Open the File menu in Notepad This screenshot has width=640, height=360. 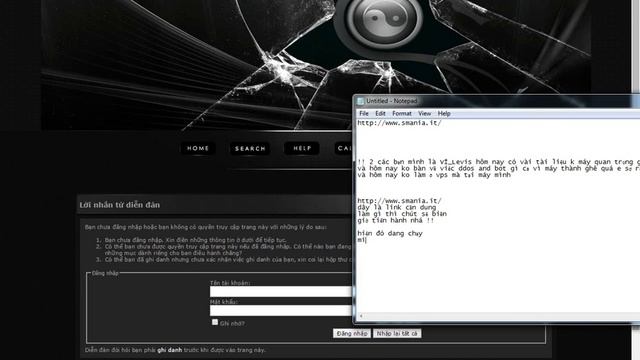point(364,113)
